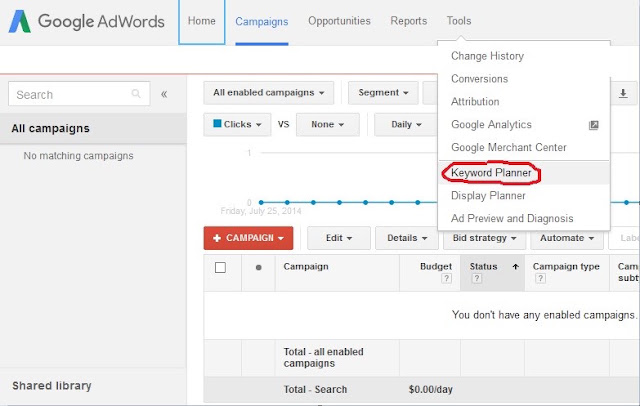Viewport: 640px width, 406px height.
Task: Open the Details dropdown
Action: (407, 238)
